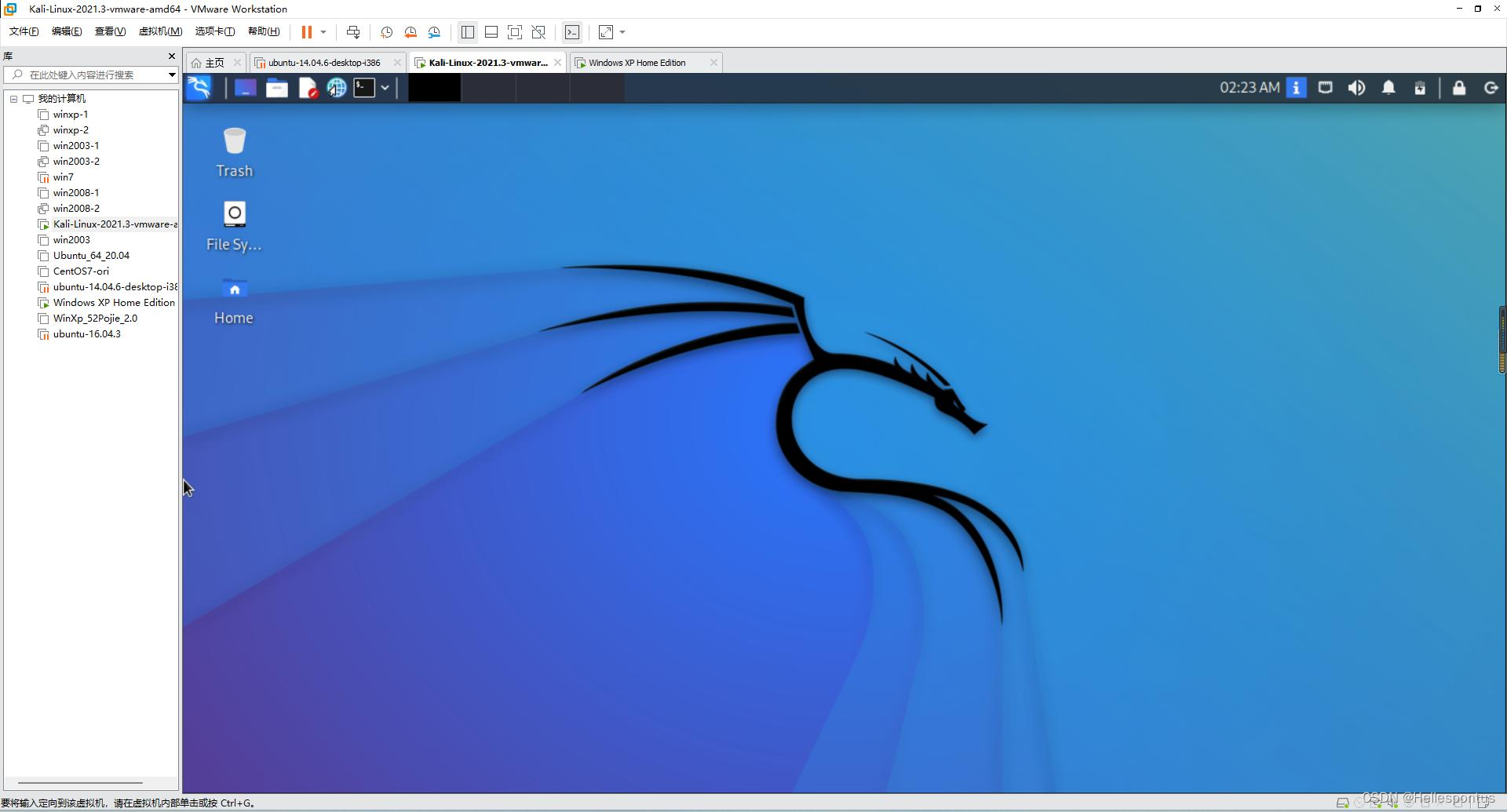Select Ubuntu_64_20.04 in the library
Screen dimensions: 1507x812
tap(91, 256)
